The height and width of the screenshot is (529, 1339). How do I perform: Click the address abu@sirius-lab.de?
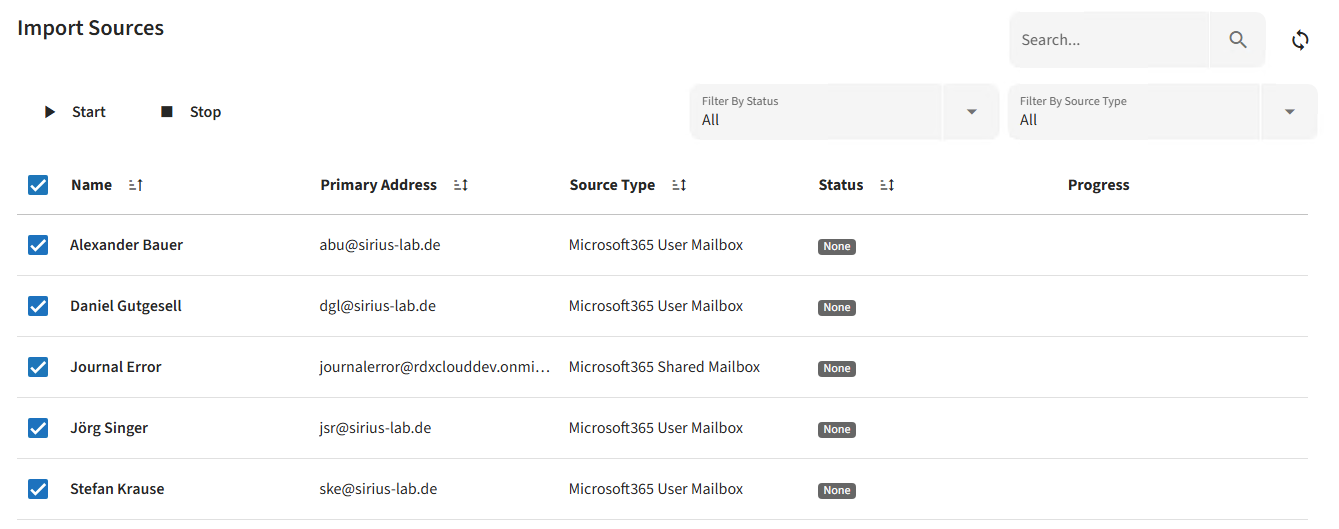[x=379, y=245]
